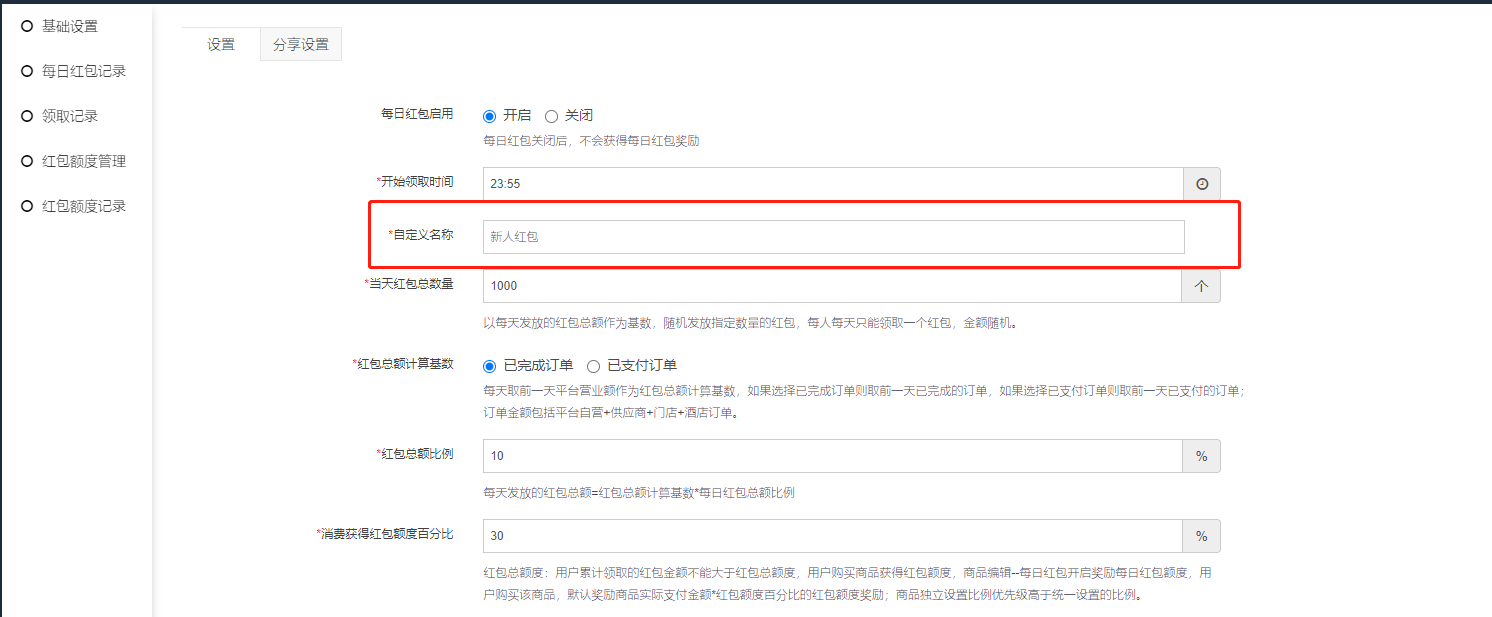Click the % addon beside 消费获得红包额度百分比

coord(1202,536)
